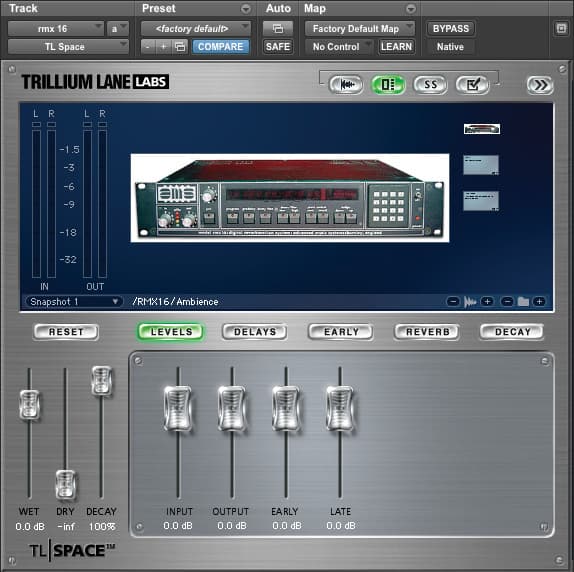Expand the factory default preset dropdown
Image resolution: width=574 pixels, height=572 pixels.
point(195,29)
